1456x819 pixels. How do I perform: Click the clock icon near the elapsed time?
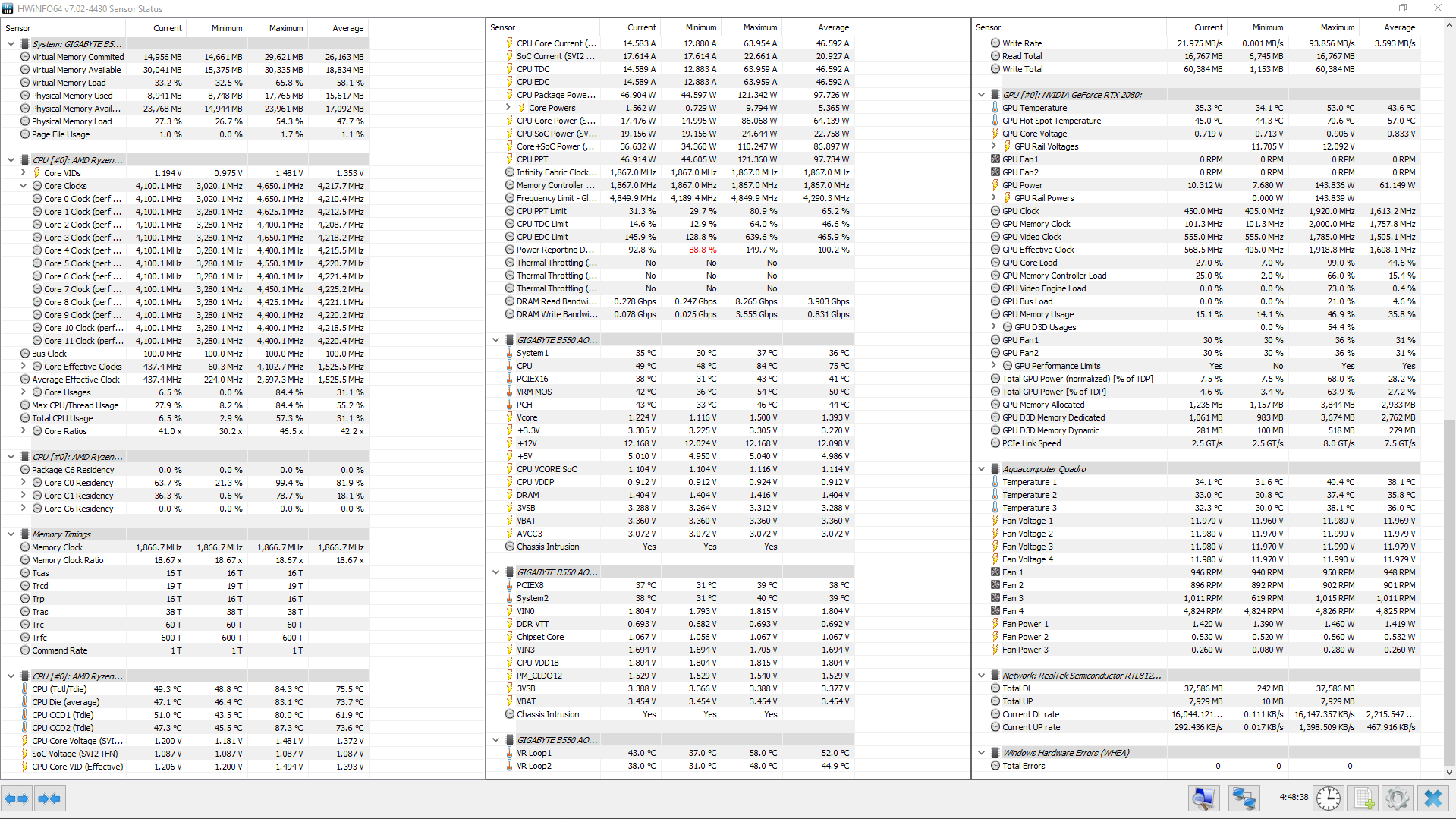[x=1329, y=799]
